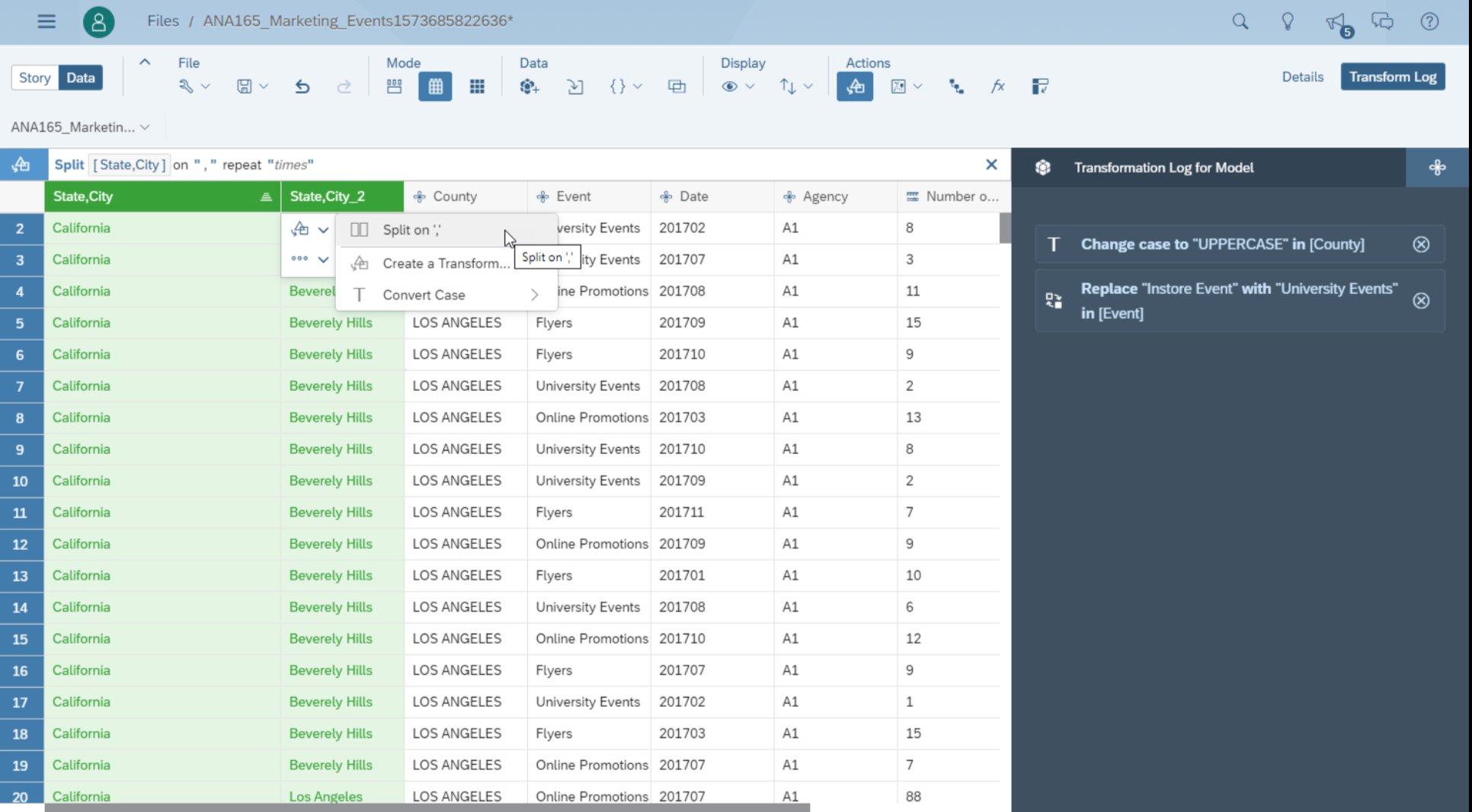Expand the validate data dropdown arrow
Viewport: 1472px width, 812px height.
pos(917,87)
